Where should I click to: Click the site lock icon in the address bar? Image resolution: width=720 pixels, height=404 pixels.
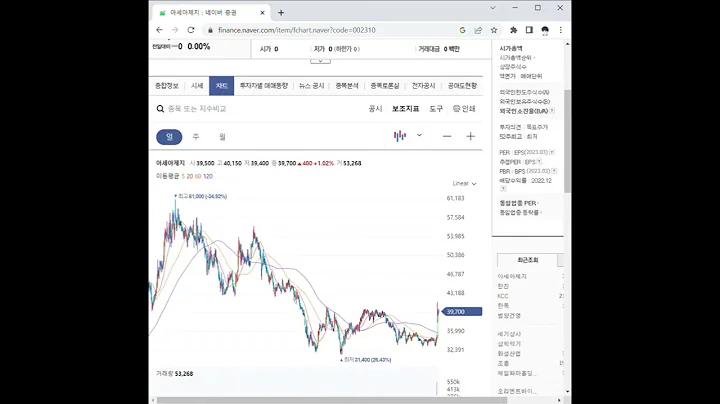click(210, 30)
